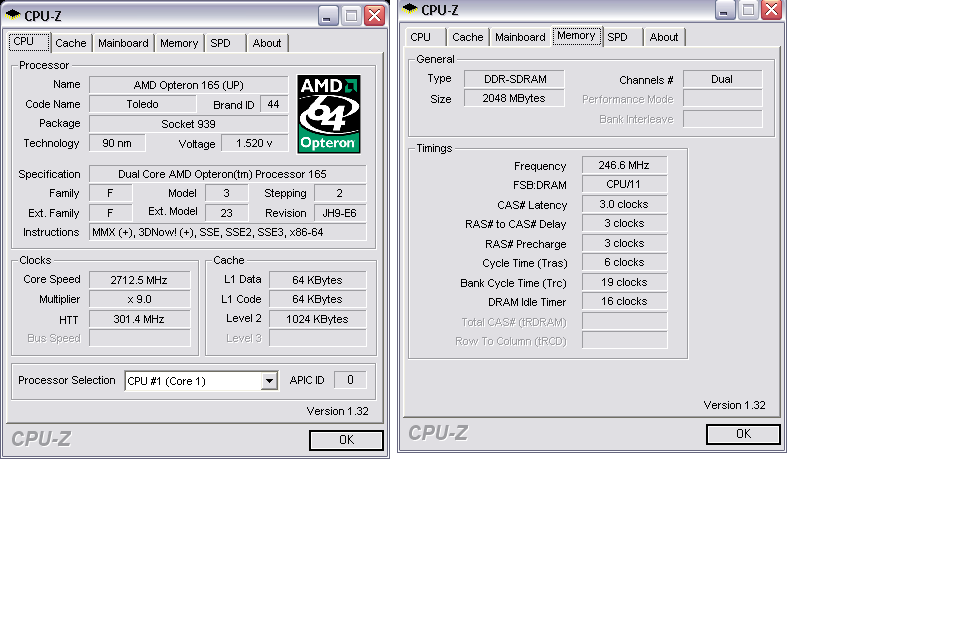Click the CPU-Z chip icon in left window title bar

point(13,15)
